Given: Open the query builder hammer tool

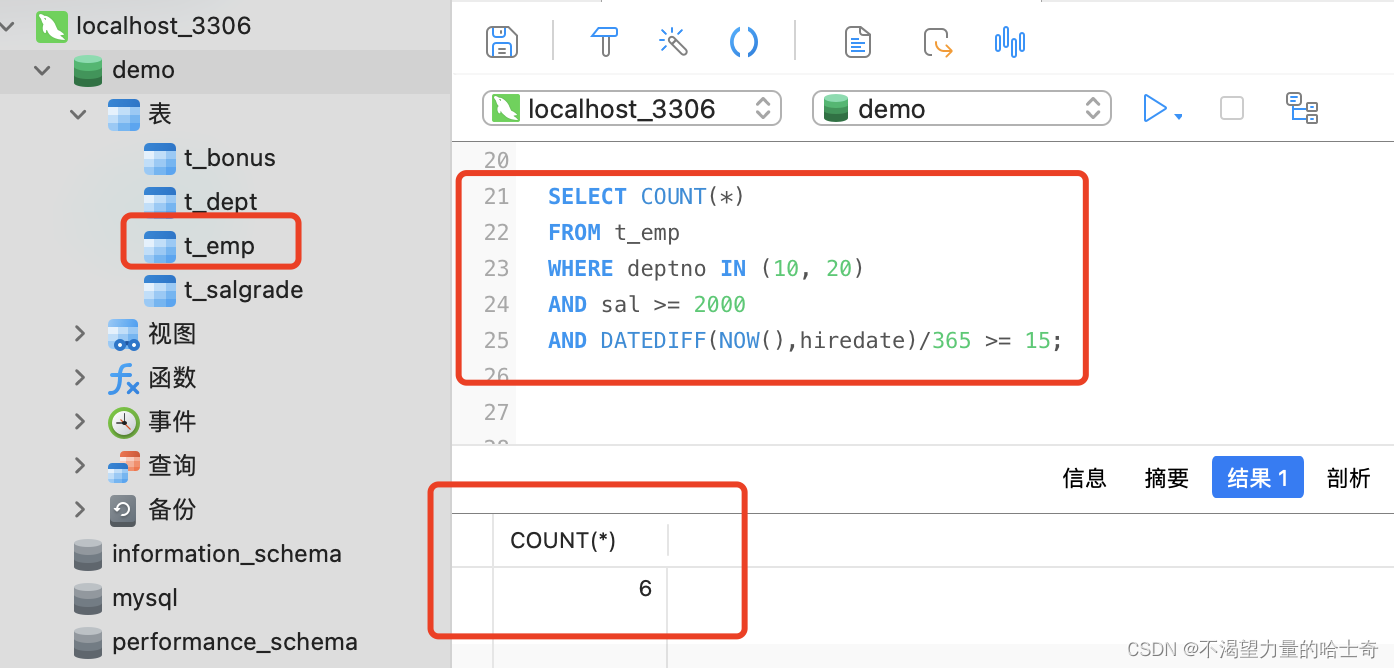Looking at the screenshot, I should (605, 42).
